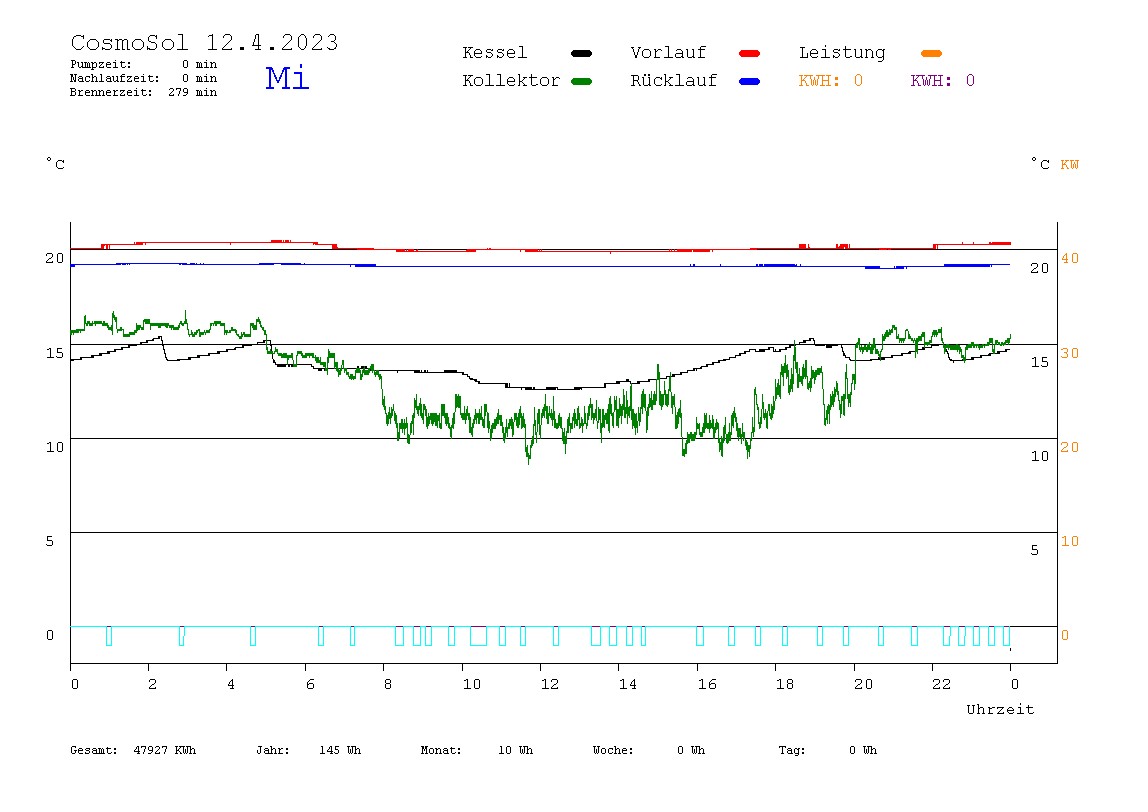Click the black Kessel legend swatch
Image resolution: width=1148 pixels, height=812 pixels.
coord(581,53)
